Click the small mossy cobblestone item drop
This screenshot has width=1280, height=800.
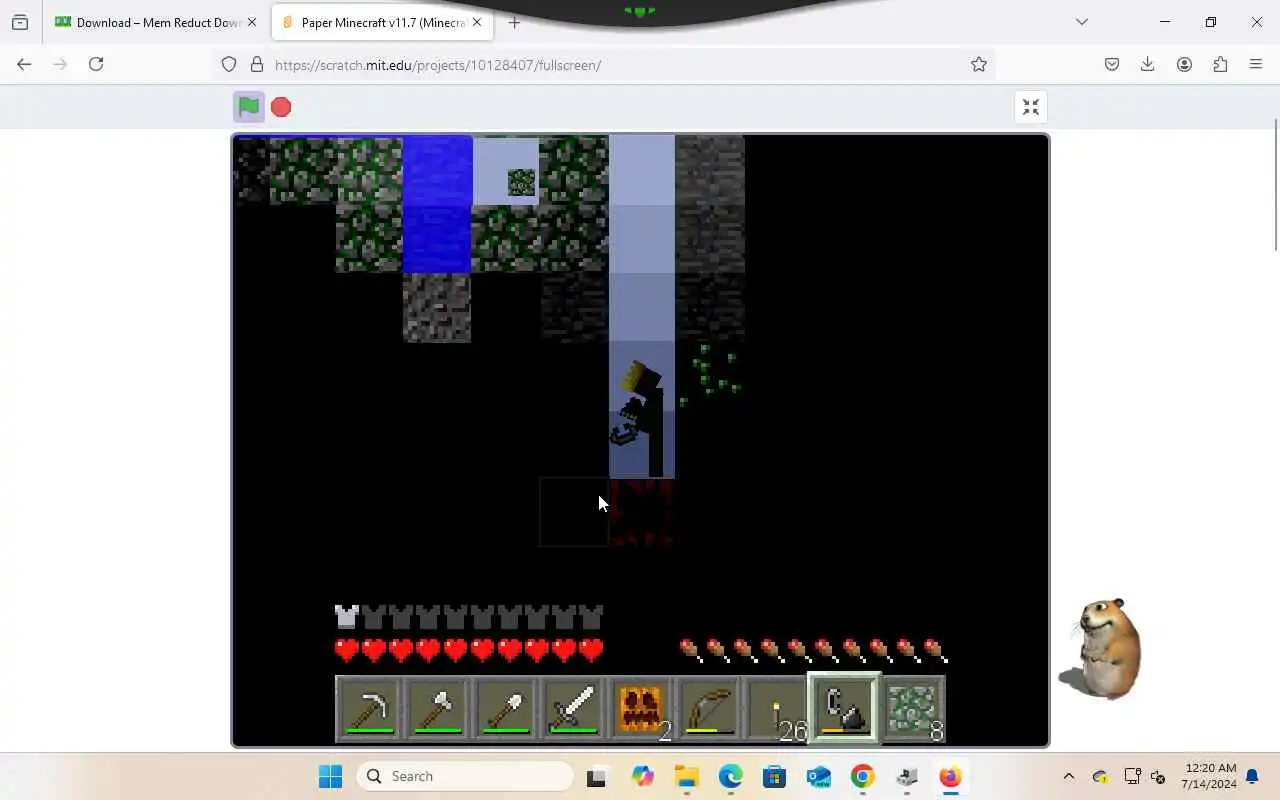521,182
